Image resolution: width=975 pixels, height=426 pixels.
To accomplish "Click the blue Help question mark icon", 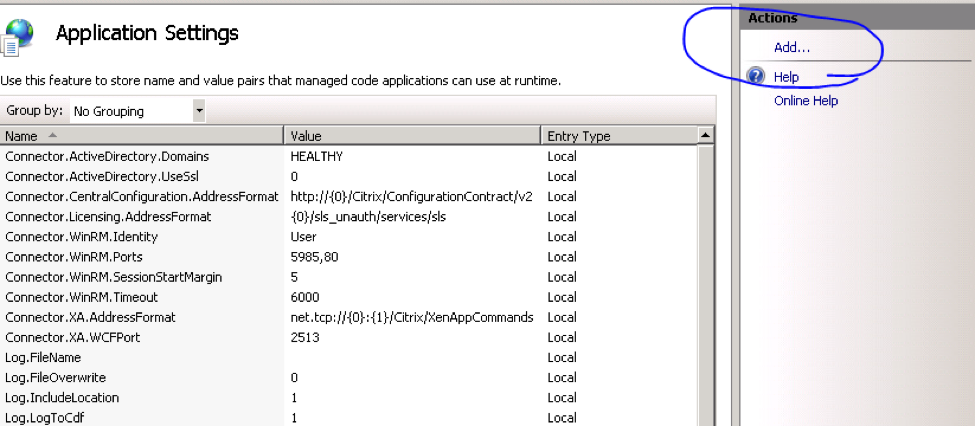I will pos(756,77).
